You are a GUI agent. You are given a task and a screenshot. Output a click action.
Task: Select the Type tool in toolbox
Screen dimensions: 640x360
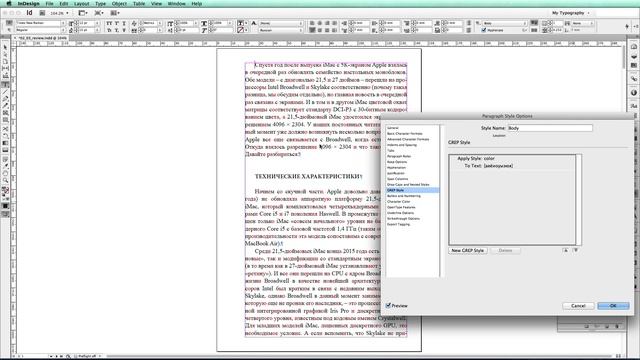5,84
